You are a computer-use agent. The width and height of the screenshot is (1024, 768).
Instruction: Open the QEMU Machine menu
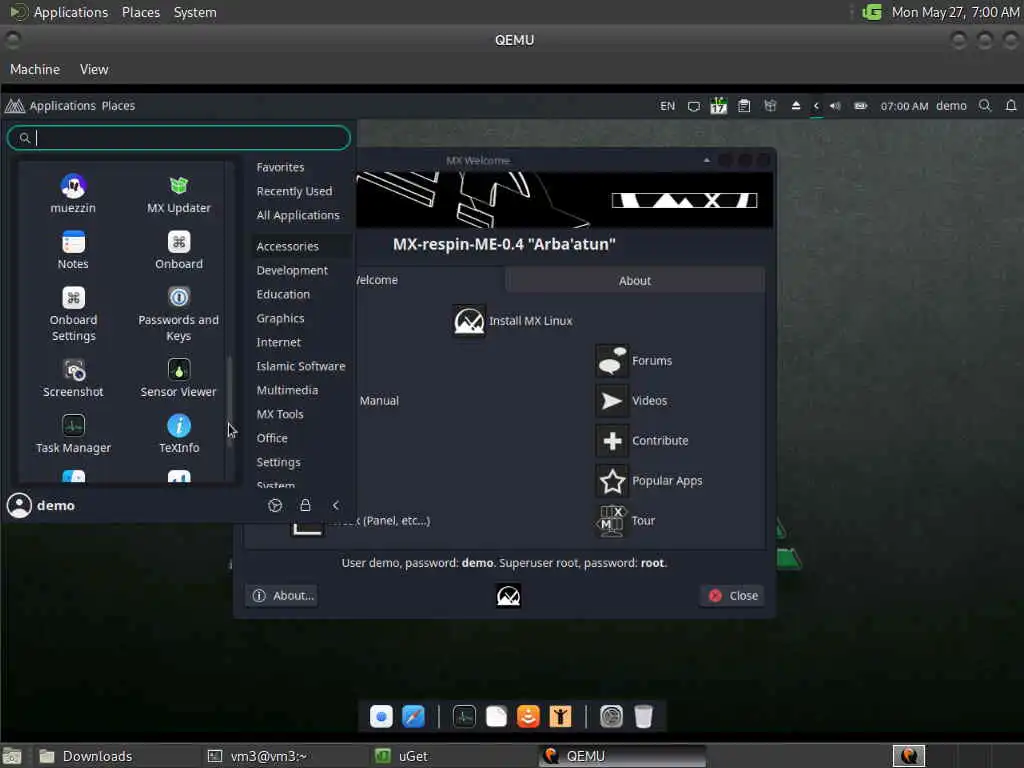(35, 69)
